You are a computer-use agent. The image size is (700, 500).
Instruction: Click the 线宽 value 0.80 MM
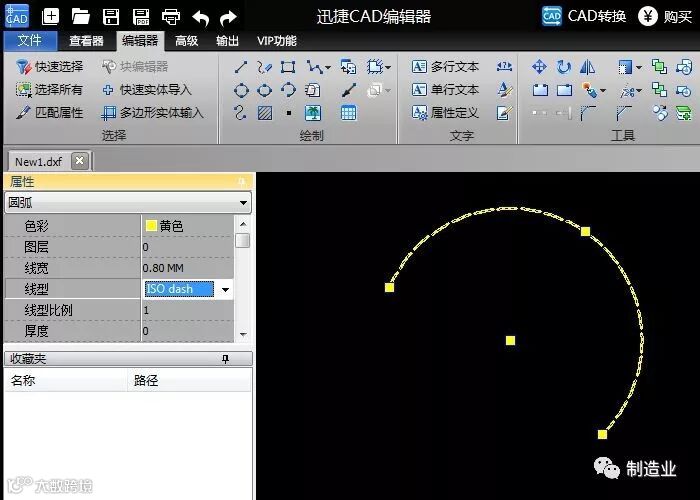click(188, 268)
